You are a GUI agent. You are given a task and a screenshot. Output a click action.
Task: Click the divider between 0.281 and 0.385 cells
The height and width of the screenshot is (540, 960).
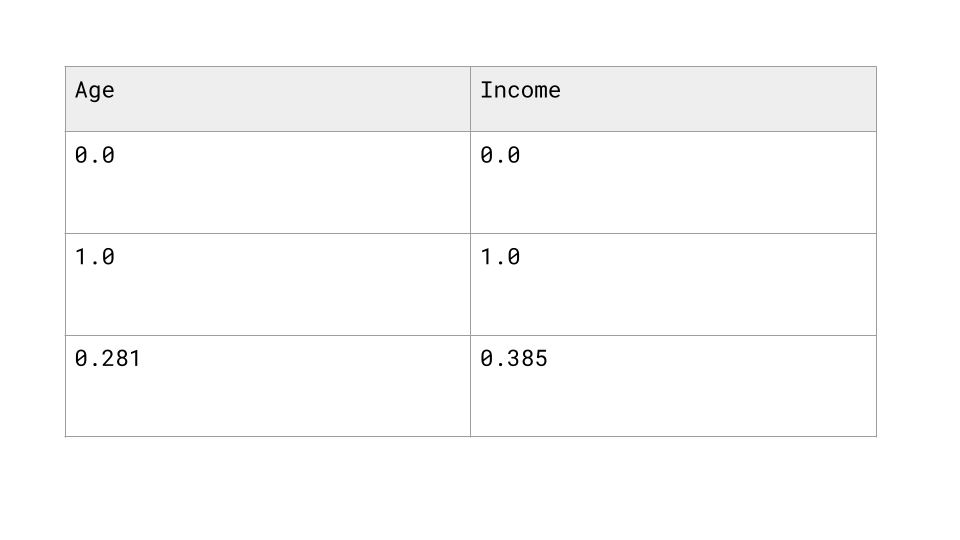pos(470,386)
